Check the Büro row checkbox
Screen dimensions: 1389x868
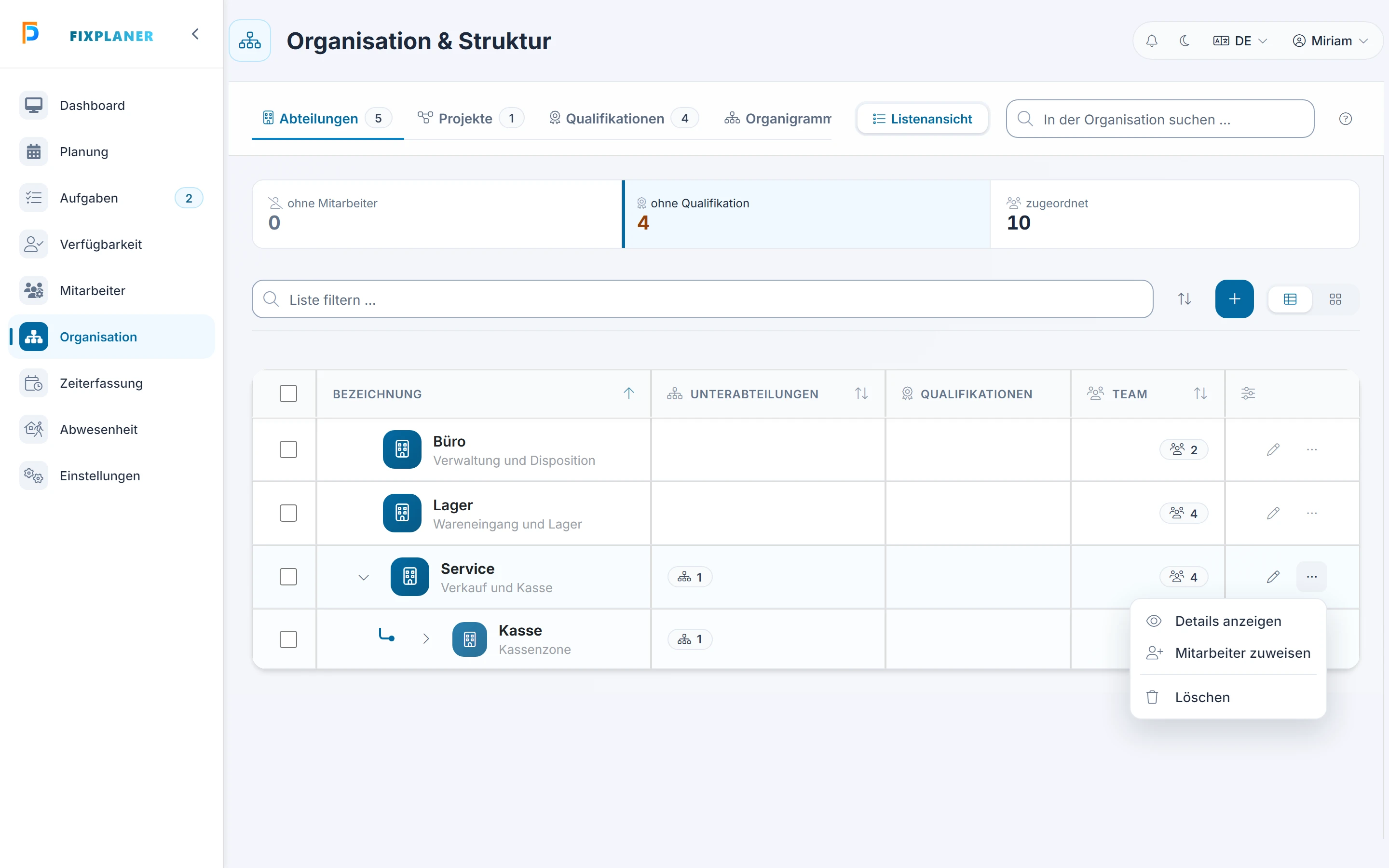[x=288, y=449]
